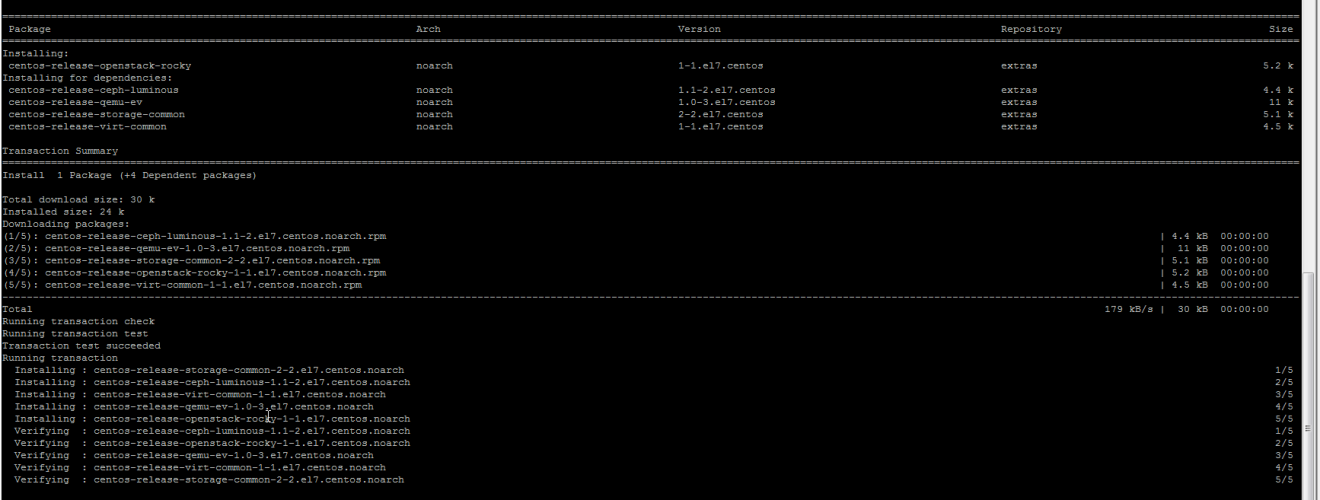Select centos-release-virt-common in the package table
The image size is (1320, 500).
pos(87,127)
